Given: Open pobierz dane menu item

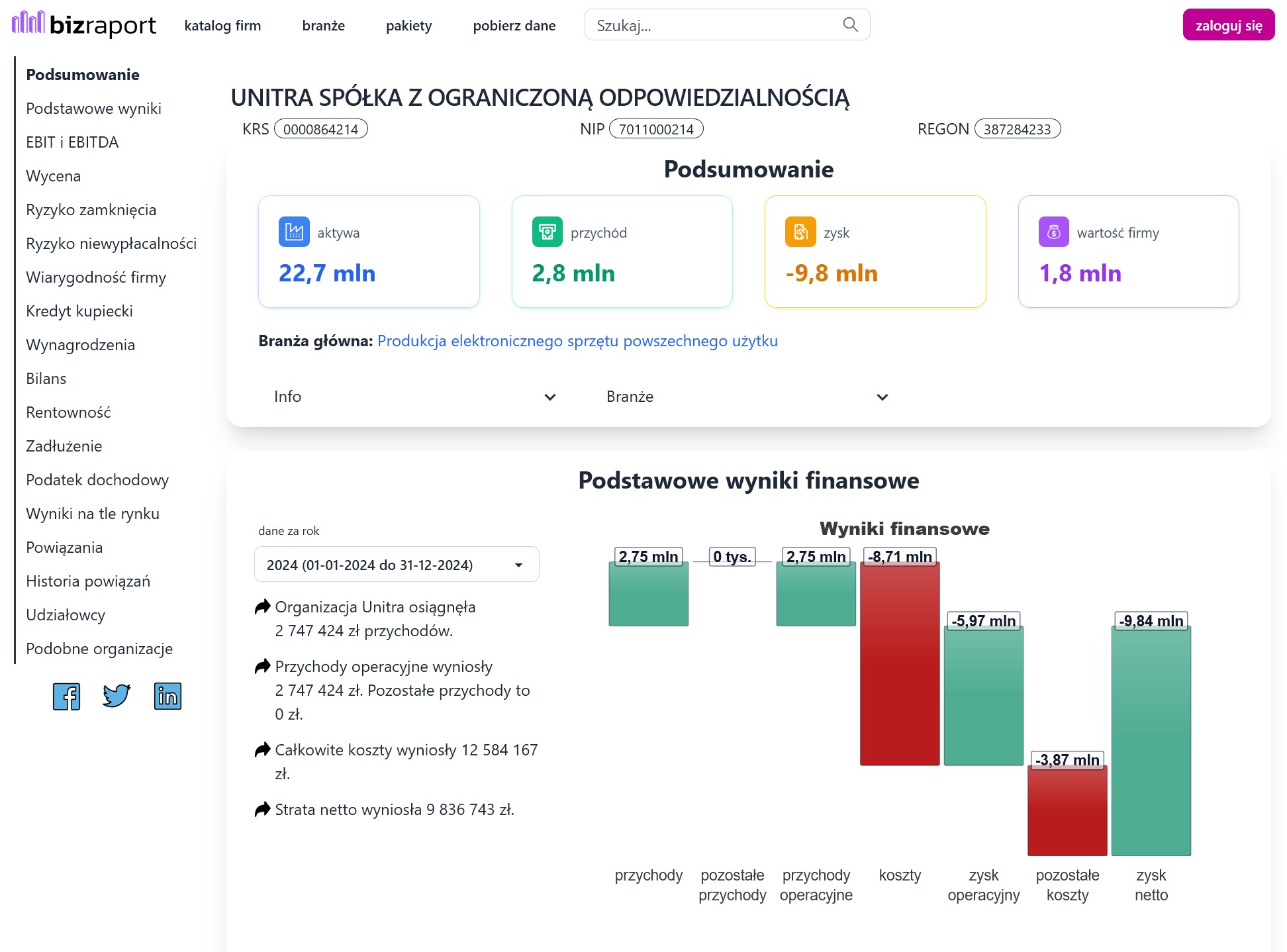Looking at the screenshot, I should 514,25.
